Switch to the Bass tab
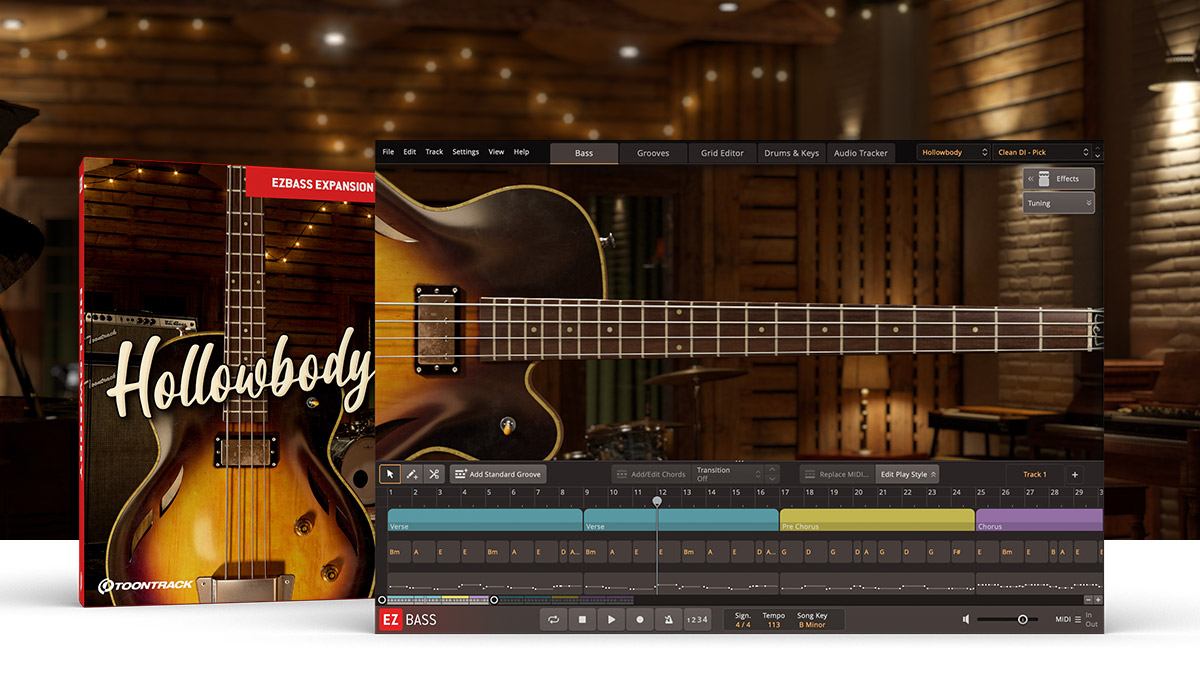 click(x=584, y=153)
